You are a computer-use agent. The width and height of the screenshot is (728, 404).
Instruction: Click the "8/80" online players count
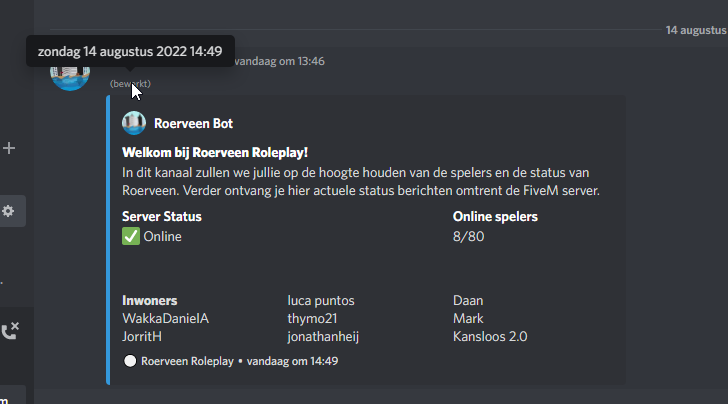(470, 236)
